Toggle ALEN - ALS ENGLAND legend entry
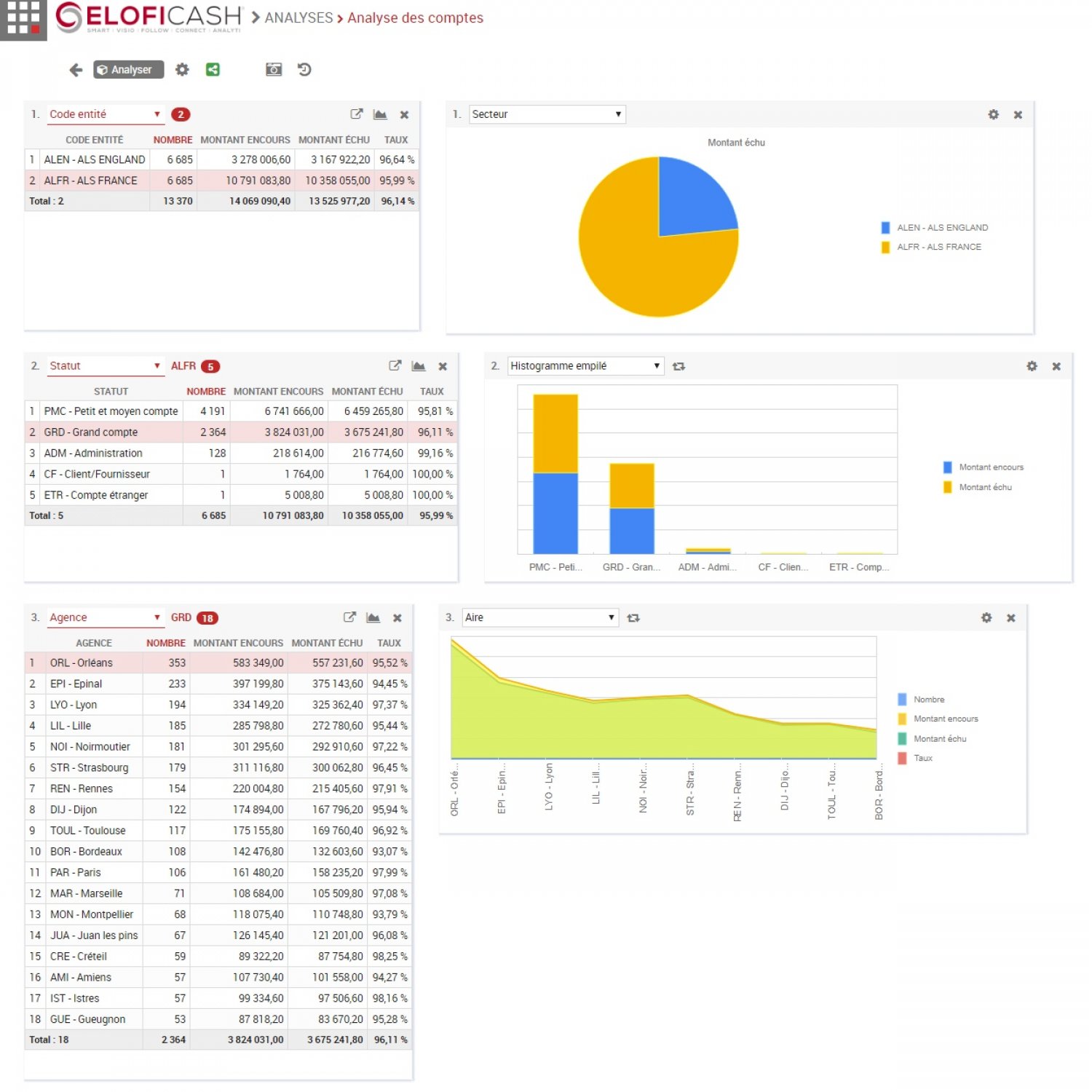The image size is (1092, 1092). [x=935, y=228]
